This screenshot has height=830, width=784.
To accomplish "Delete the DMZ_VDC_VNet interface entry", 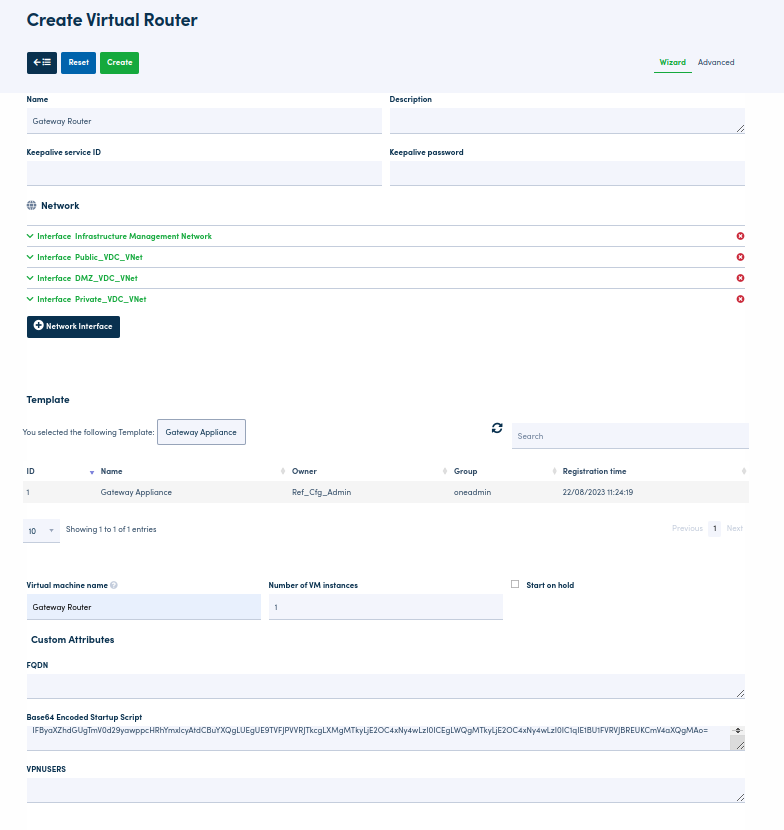I will [x=740, y=278].
